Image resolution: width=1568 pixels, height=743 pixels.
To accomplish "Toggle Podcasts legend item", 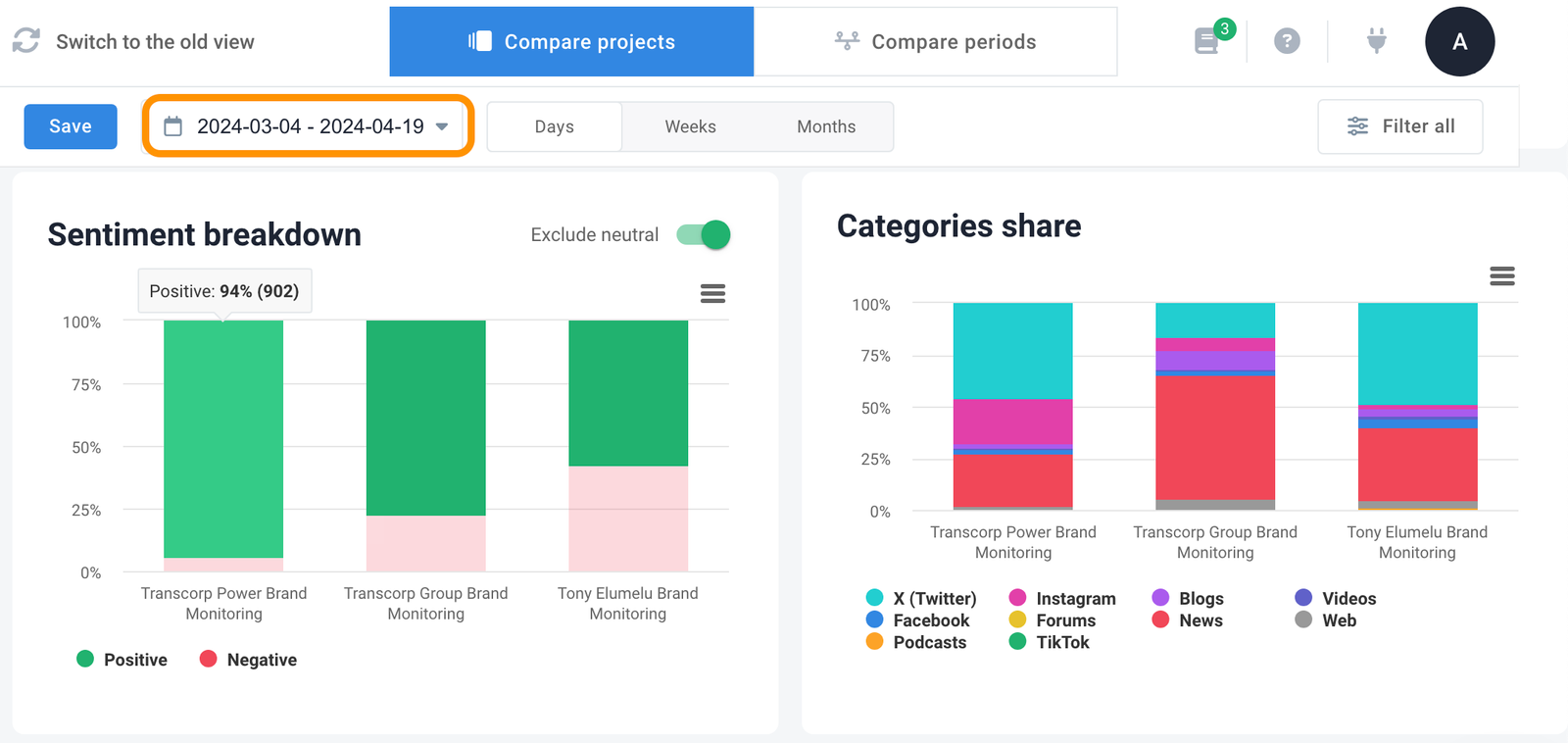I will (x=916, y=642).
